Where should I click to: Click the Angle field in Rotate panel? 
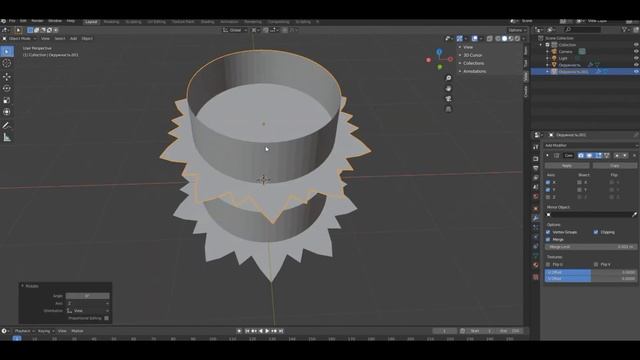coord(87,296)
